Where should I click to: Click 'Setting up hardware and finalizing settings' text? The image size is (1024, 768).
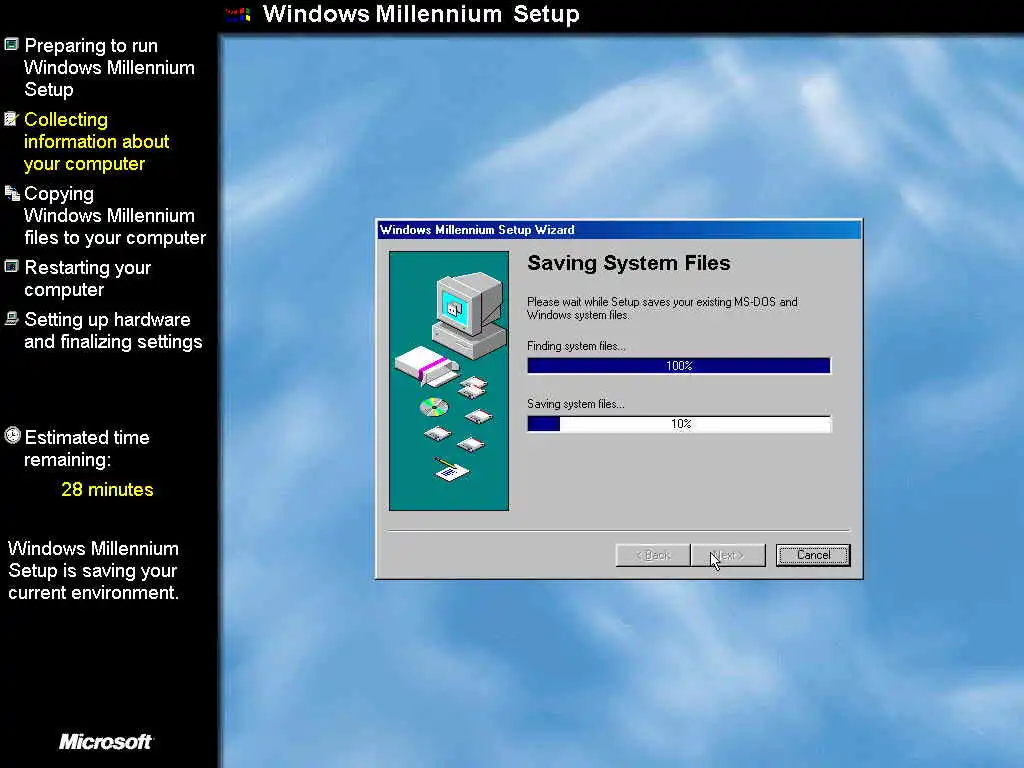click(113, 330)
